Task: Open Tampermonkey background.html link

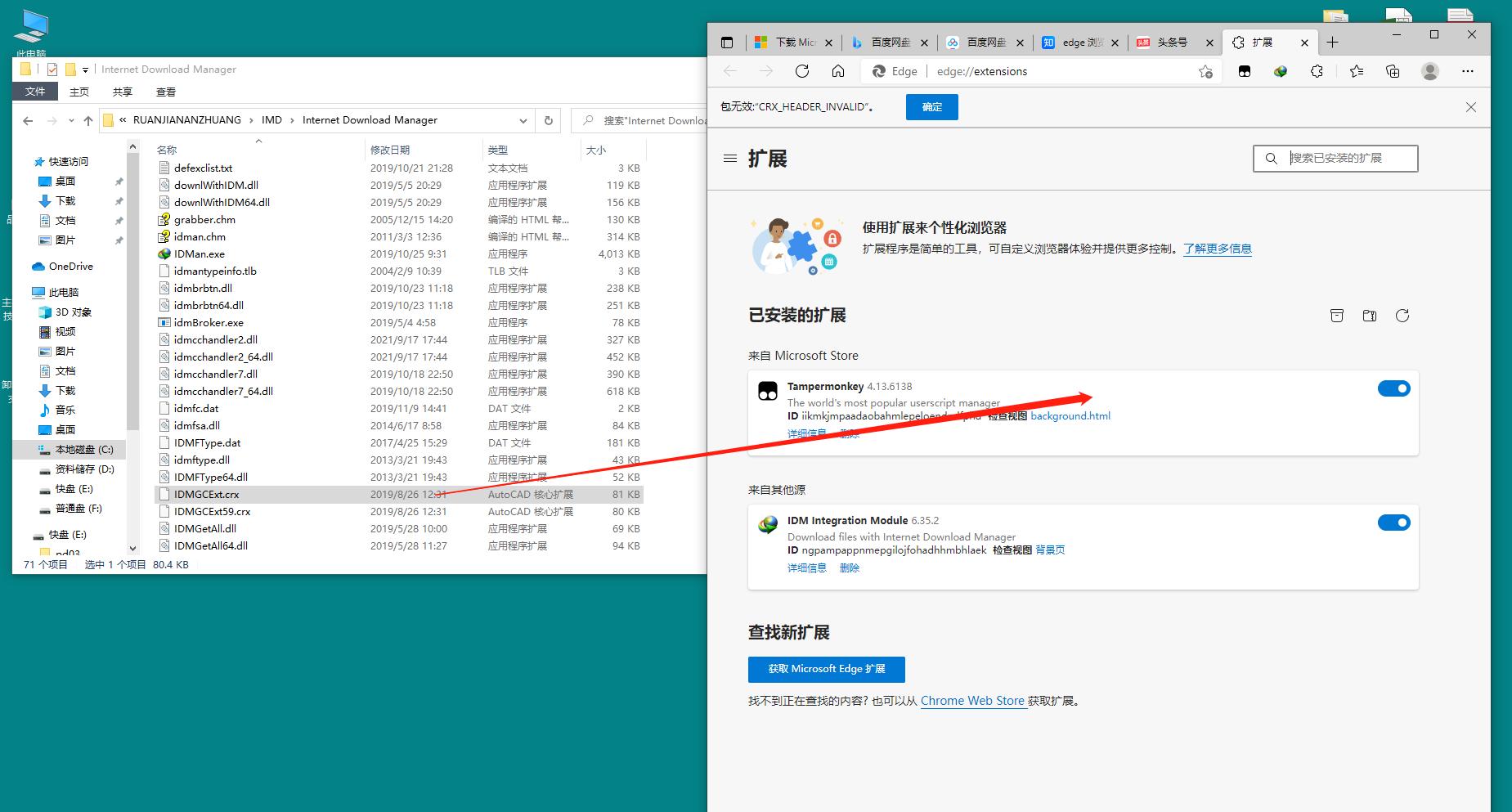Action: click(x=1070, y=416)
